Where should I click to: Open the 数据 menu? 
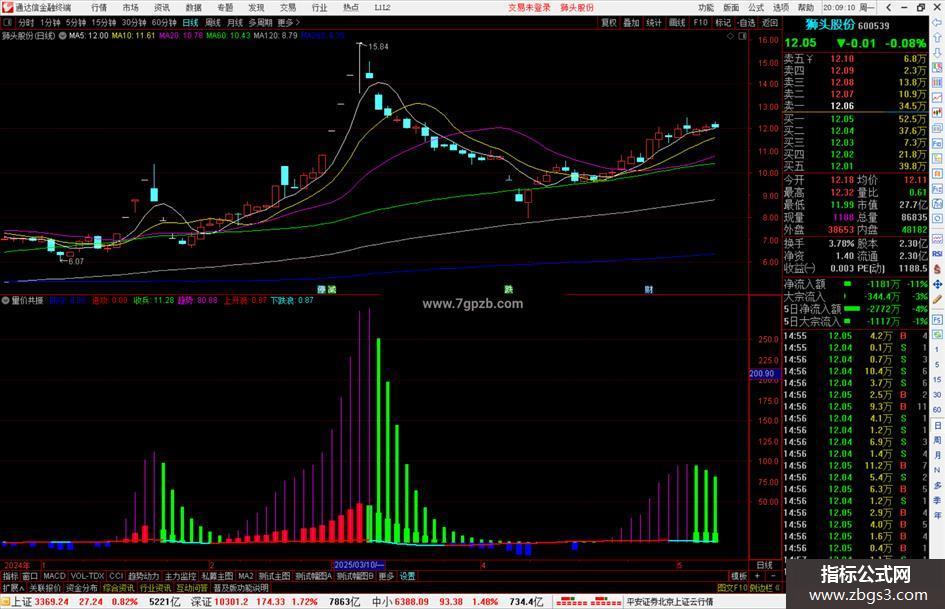(193, 7)
